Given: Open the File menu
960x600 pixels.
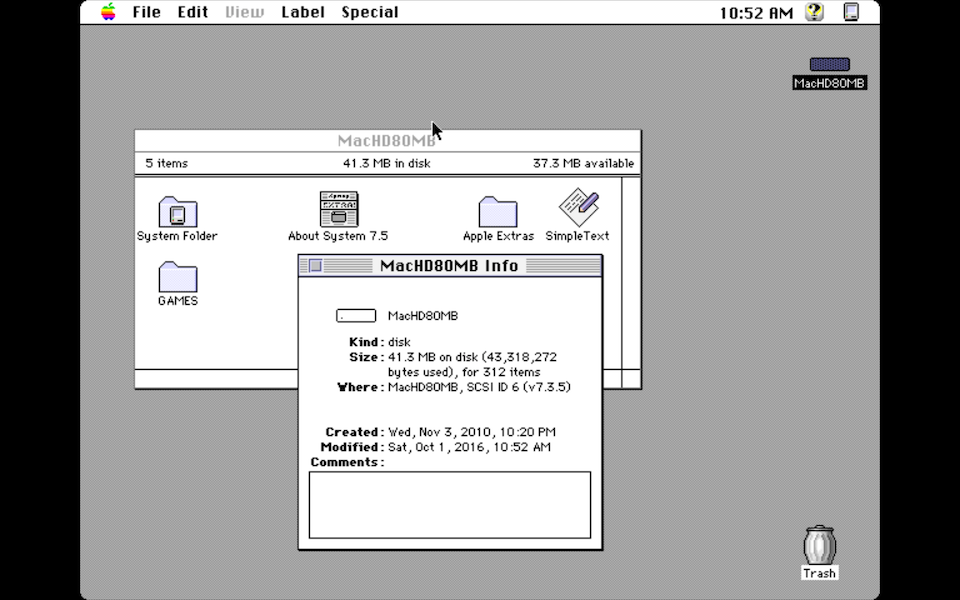Looking at the screenshot, I should pyautogui.click(x=146, y=12).
